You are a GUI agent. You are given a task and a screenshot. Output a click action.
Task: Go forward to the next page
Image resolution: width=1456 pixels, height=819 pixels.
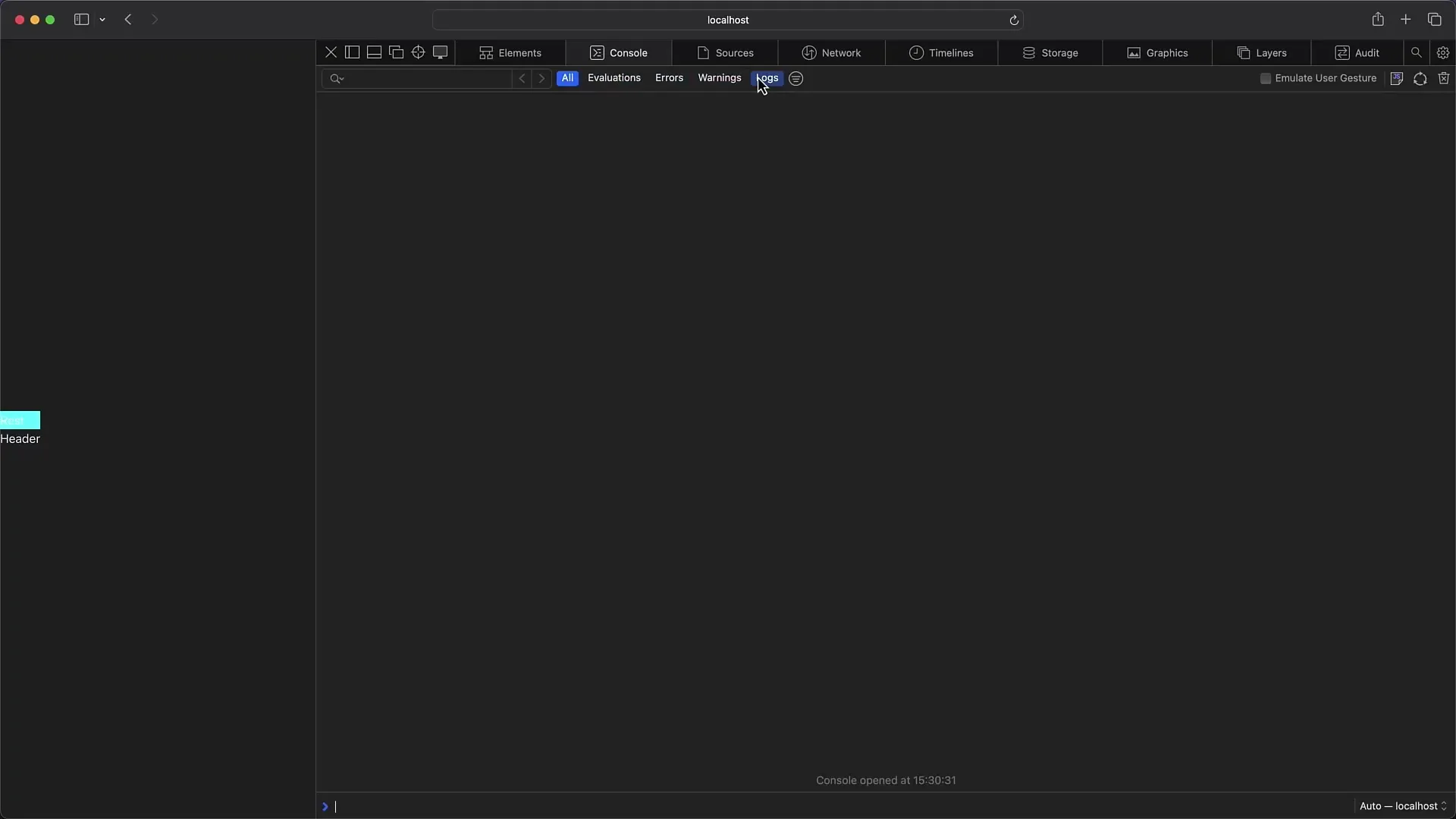tap(155, 20)
